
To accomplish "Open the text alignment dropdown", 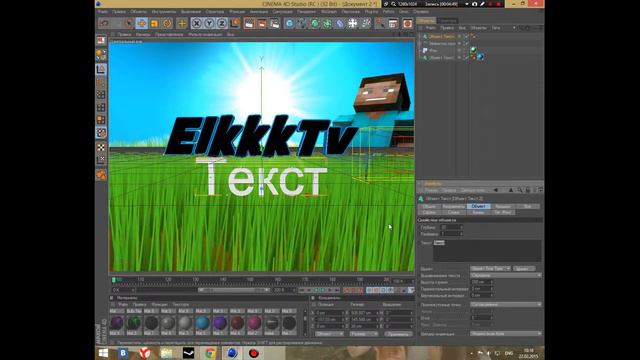I will (x=506, y=276).
